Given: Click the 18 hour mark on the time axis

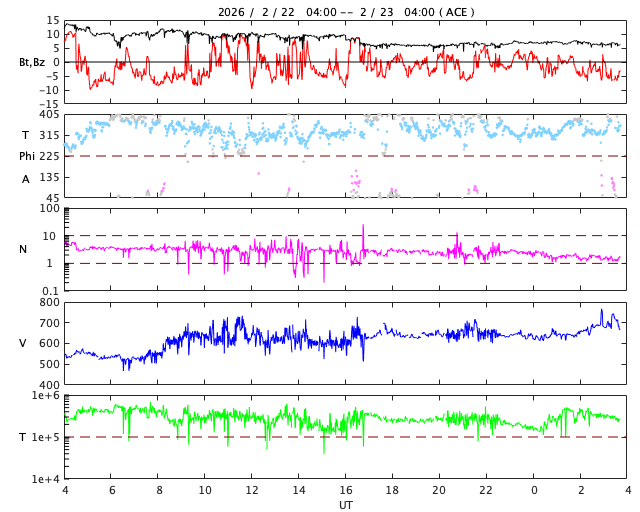Looking at the screenshot, I should tap(392, 491).
